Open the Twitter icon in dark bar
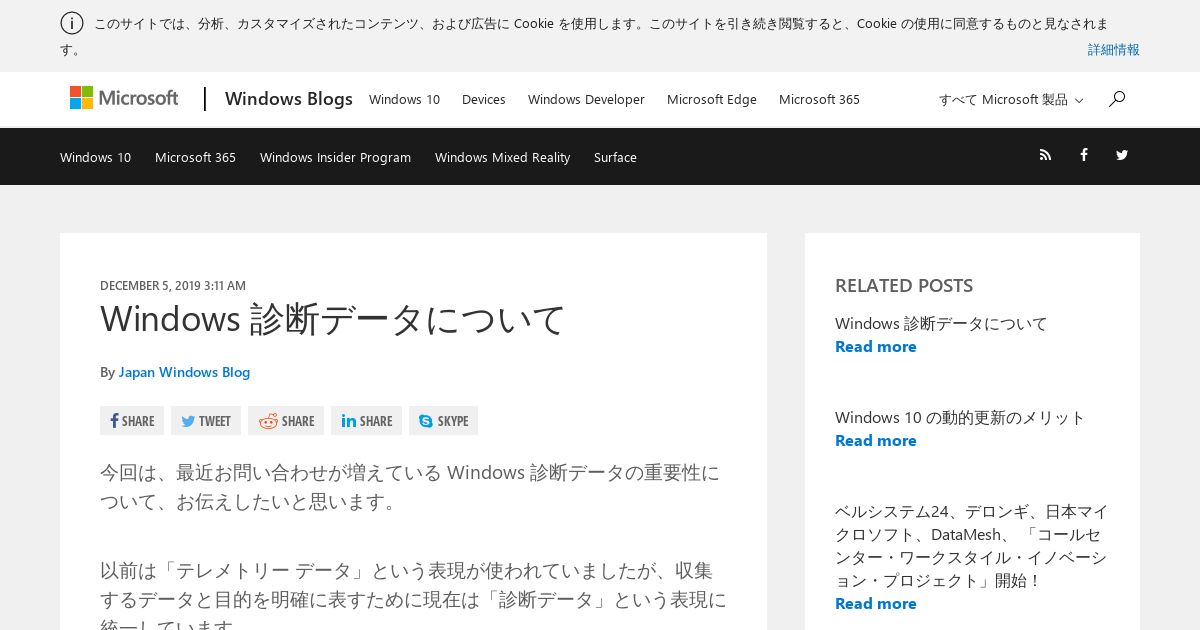Viewport: 1200px width, 630px height. pyautogui.click(x=1122, y=155)
